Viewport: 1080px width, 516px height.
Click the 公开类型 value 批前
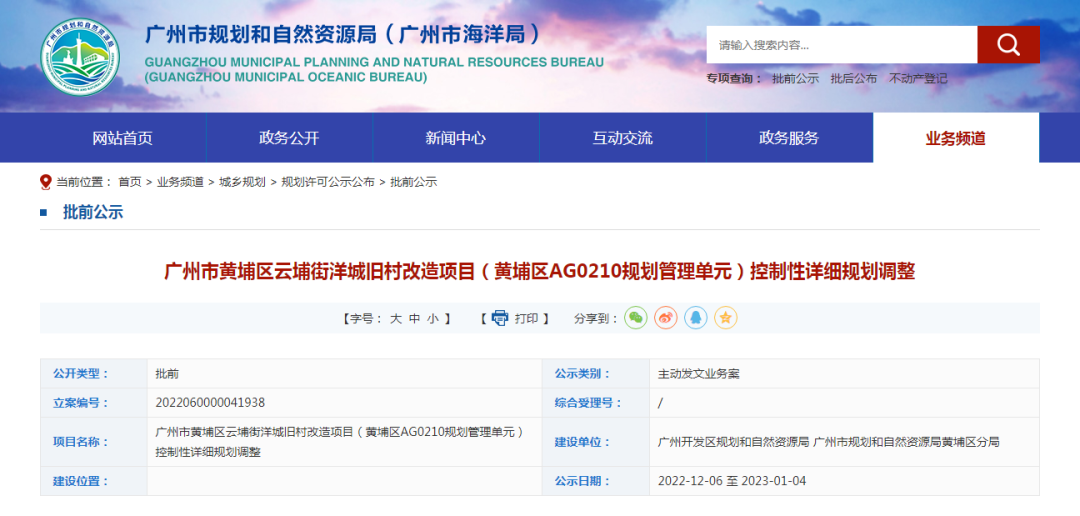167,374
